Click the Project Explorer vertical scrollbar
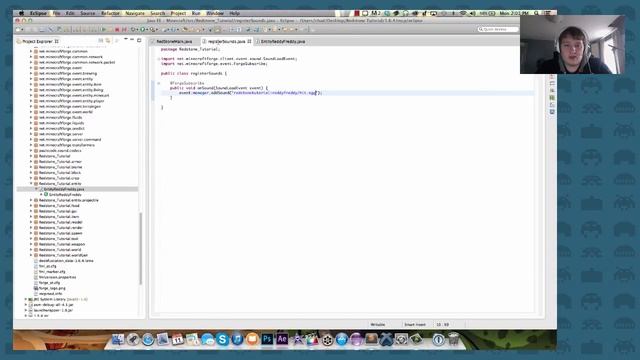The height and width of the screenshot is (360, 640). click(x=141, y=248)
